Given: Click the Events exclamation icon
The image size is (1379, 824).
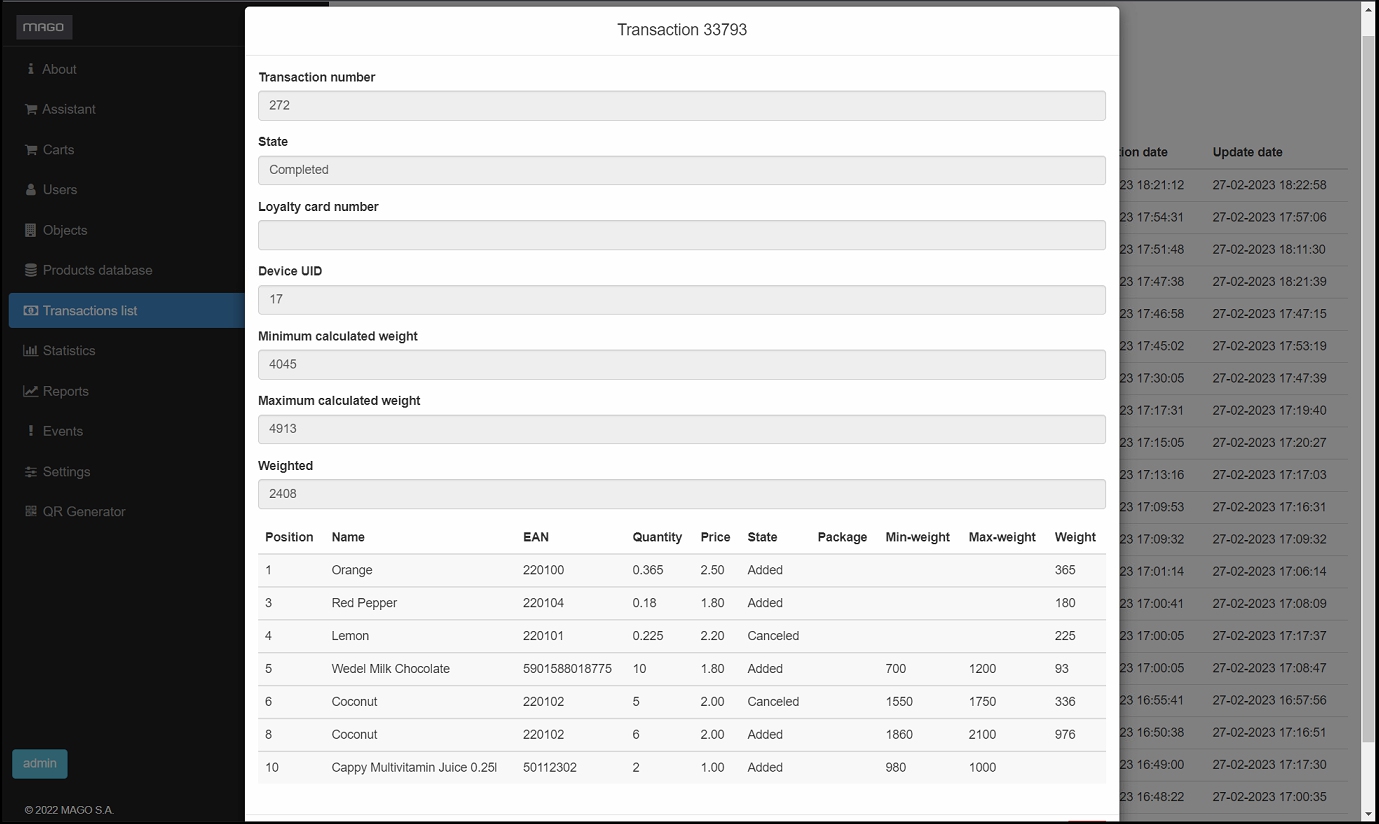Looking at the screenshot, I should [31, 431].
